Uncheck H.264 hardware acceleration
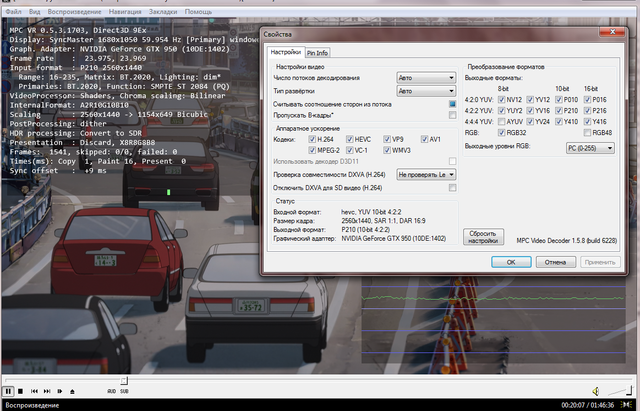Screen dimensions: 640x411 pos(312,139)
